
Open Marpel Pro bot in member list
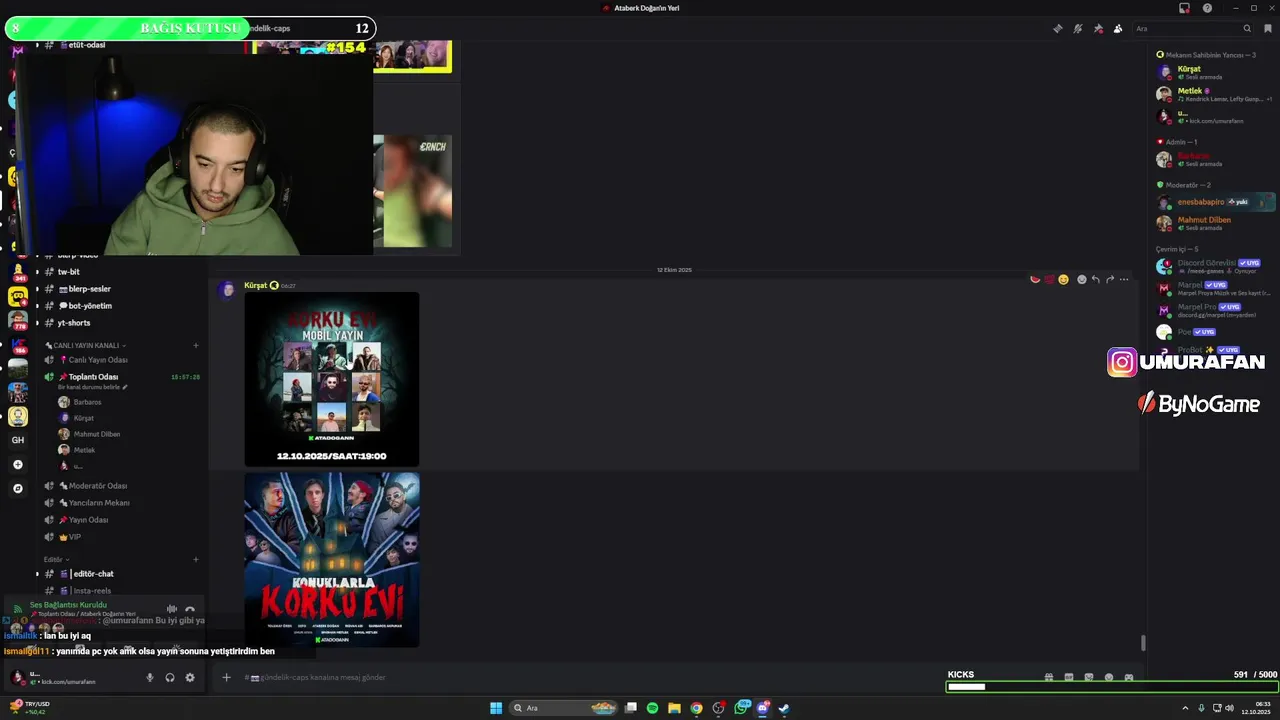[1214, 310]
